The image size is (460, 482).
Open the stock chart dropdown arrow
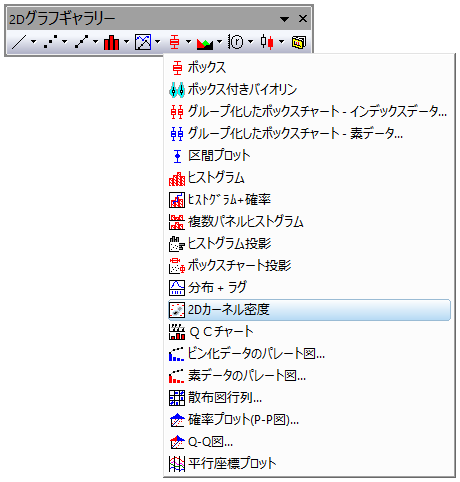point(282,42)
